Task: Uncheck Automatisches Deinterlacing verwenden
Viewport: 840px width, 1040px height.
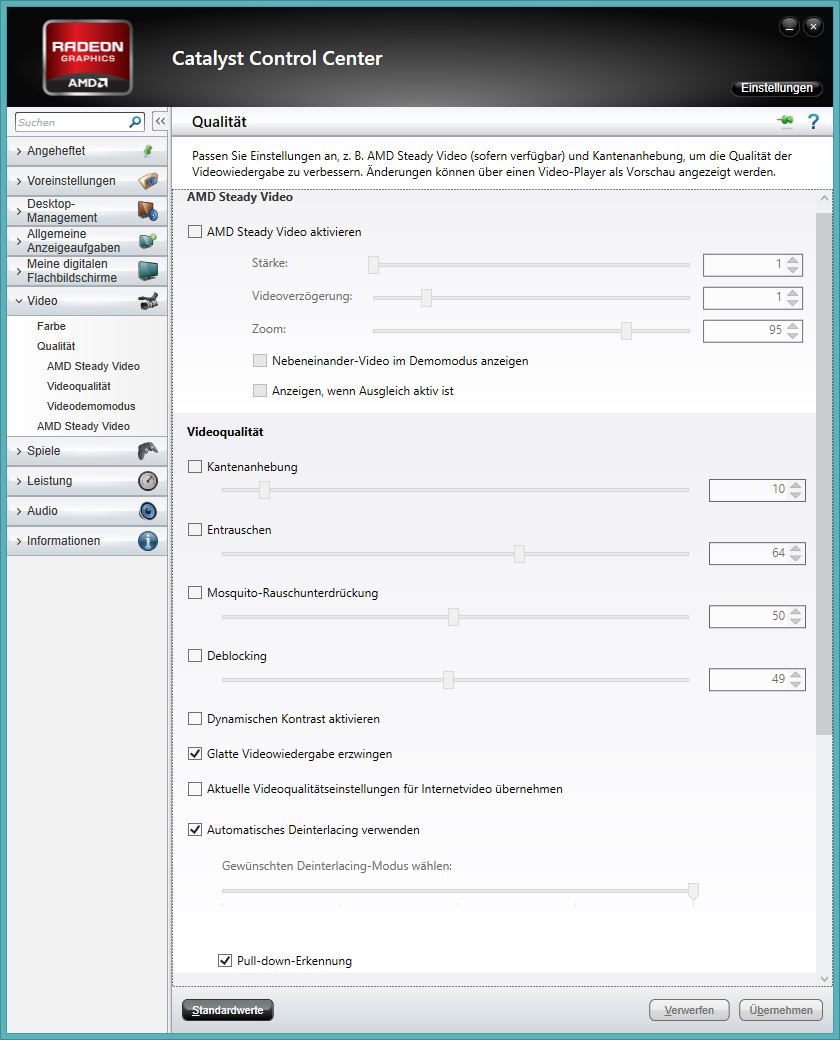Action: pos(195,830)
